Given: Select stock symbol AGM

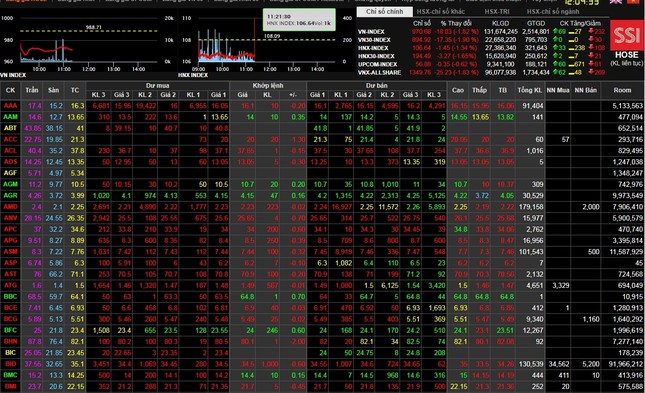Looking at the screenshot, I should click(11, 184).
